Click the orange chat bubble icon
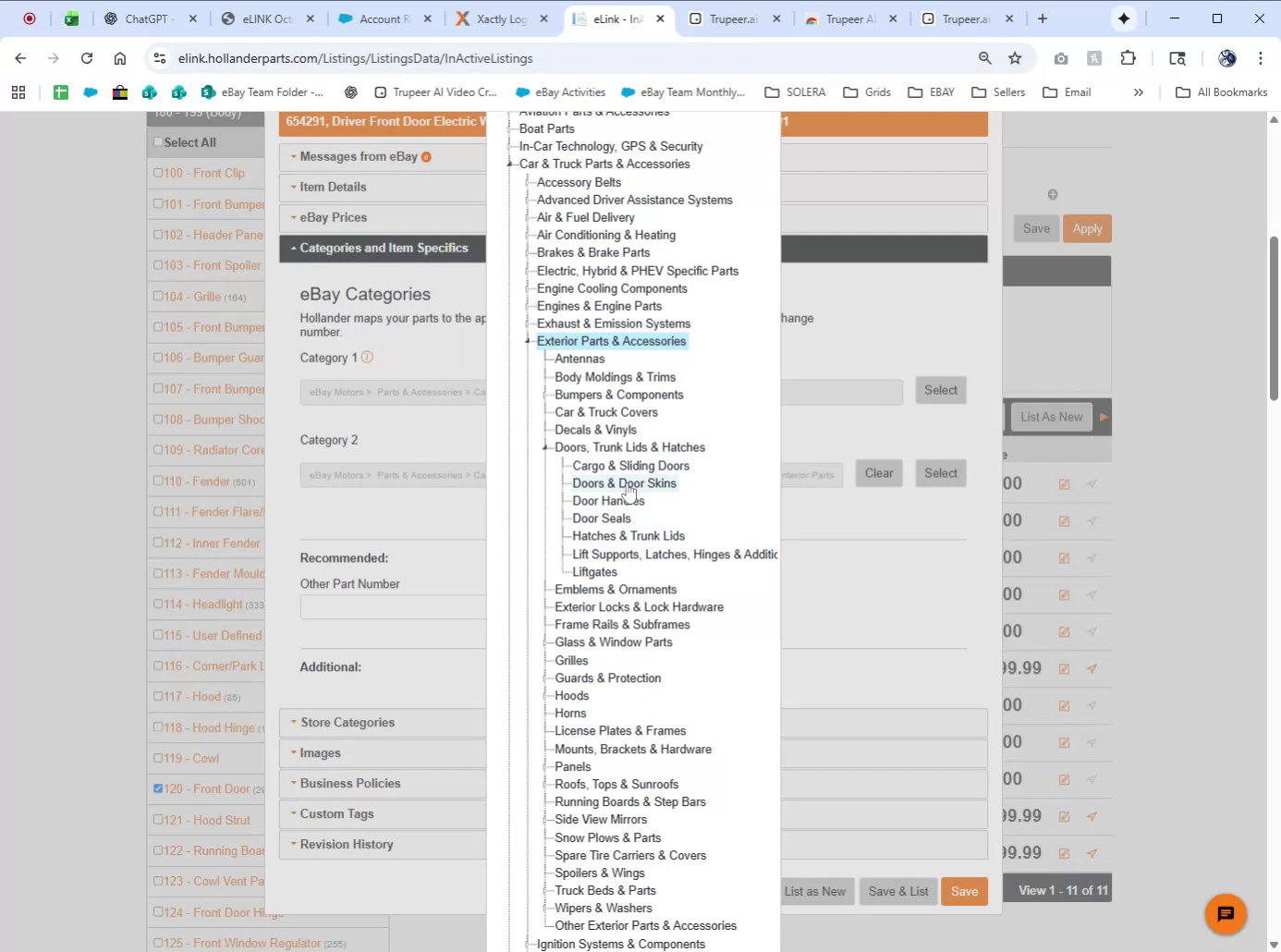Screen dimensions: 1281x952 click(1226, 914)
